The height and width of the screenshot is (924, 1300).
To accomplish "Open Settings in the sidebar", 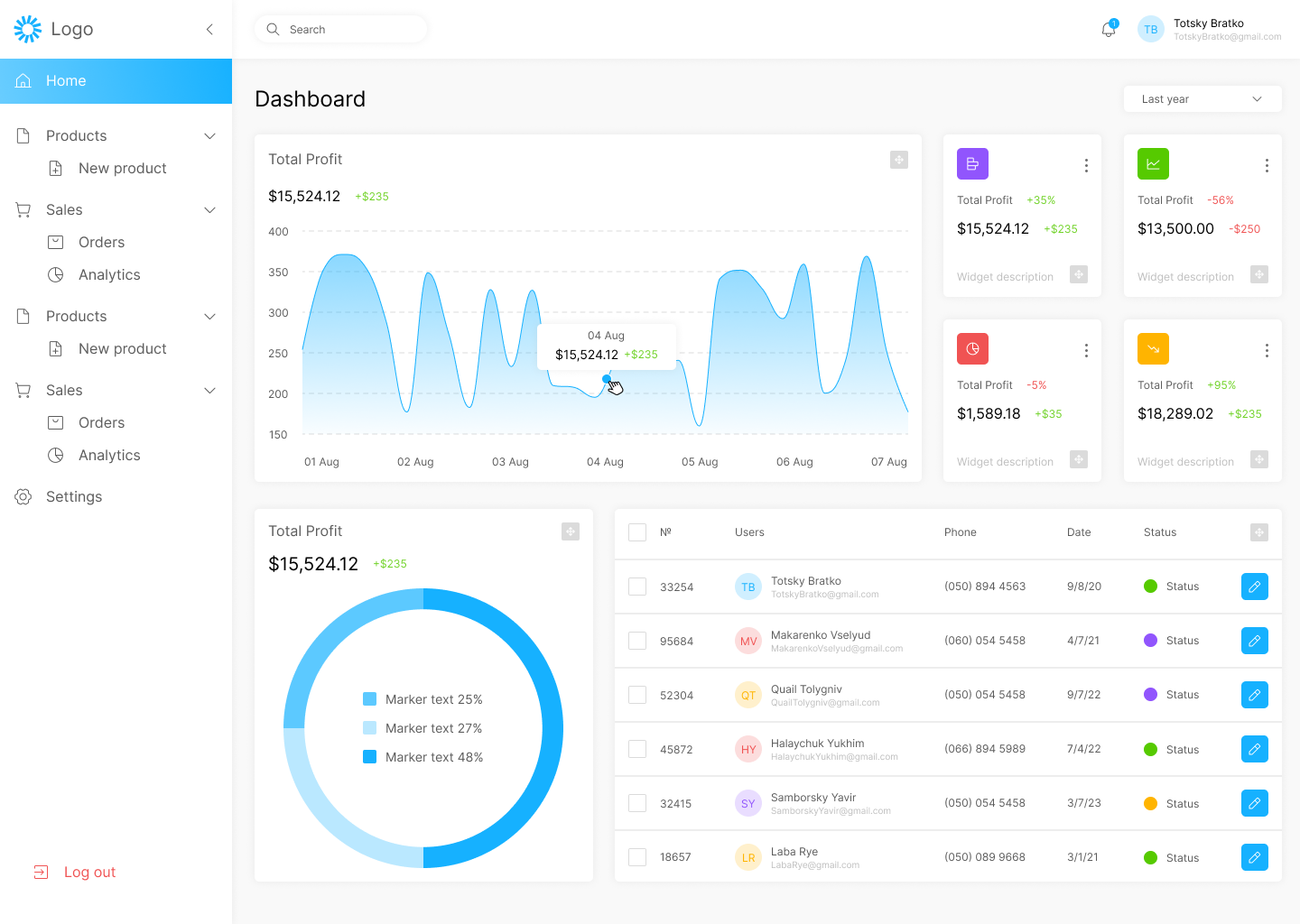I will point(59,496).
